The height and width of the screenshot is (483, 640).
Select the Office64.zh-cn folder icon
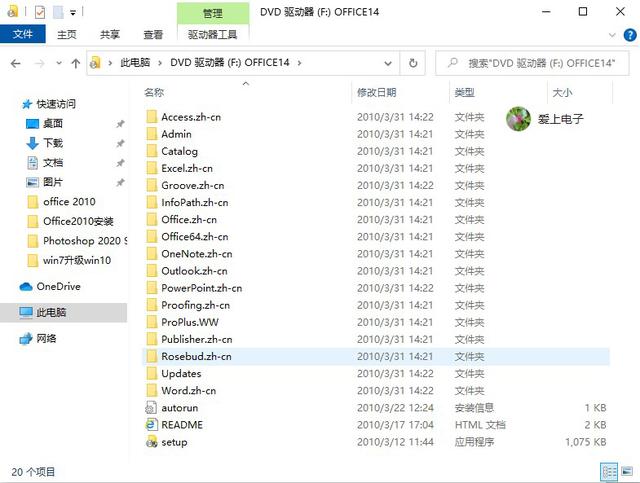(151, 237)
